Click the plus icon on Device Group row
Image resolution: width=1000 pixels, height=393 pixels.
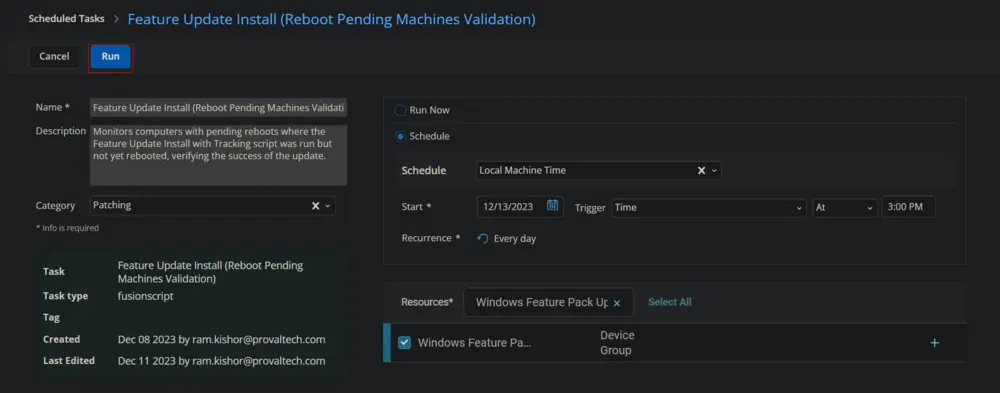[934, 343]
